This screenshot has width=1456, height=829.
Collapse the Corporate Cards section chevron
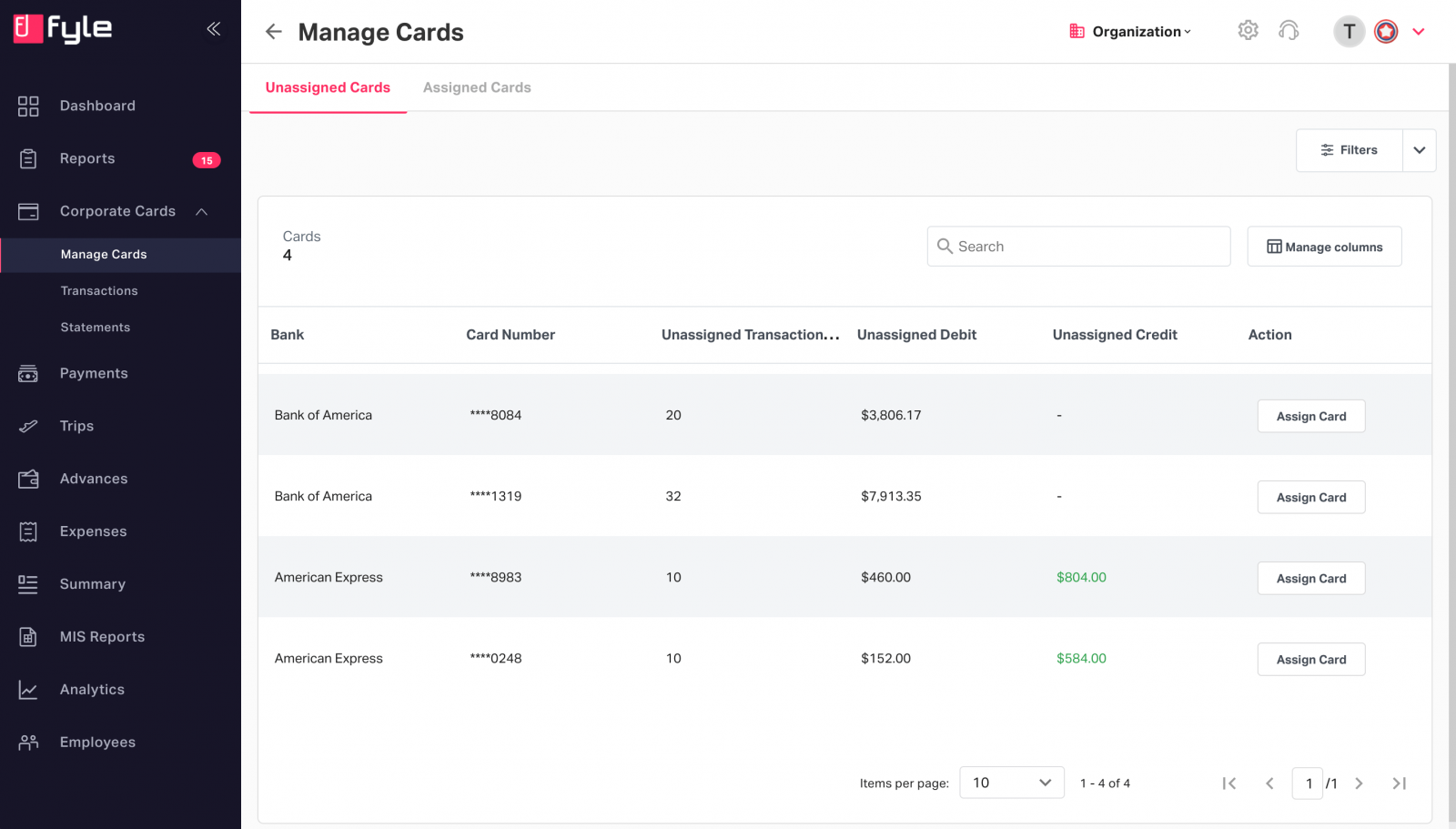(202, 210)
